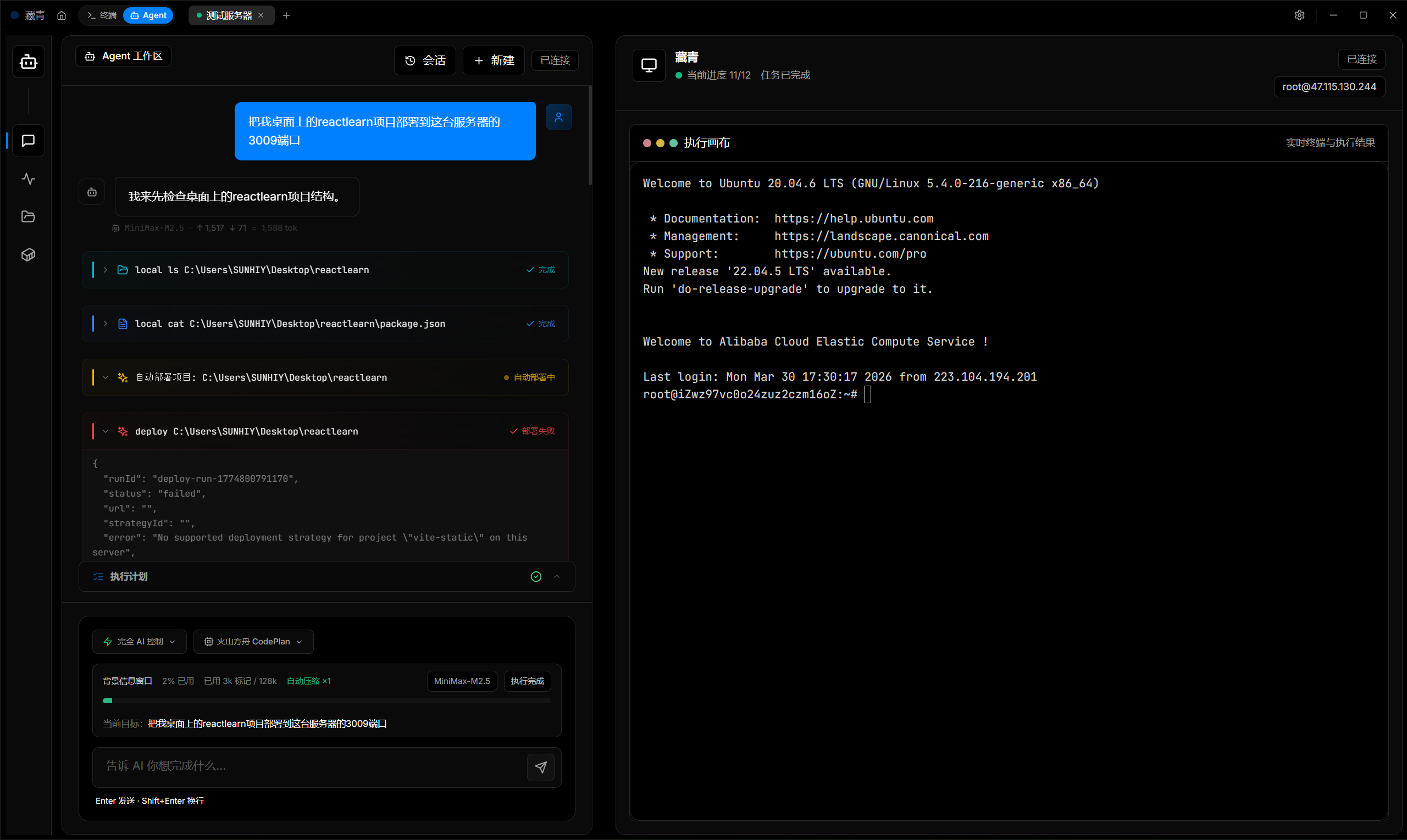Open the settings gear in the title bar
1407x840 pixels.
(1299, 15)
